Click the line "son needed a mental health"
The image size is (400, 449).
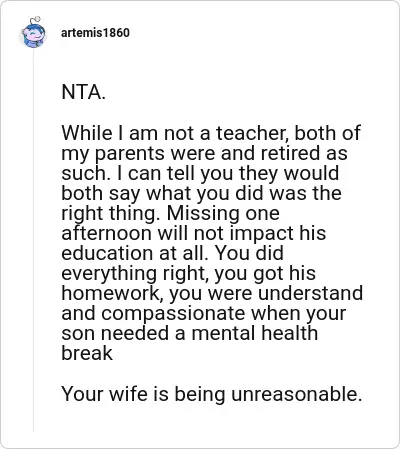[x=189, y=334]
